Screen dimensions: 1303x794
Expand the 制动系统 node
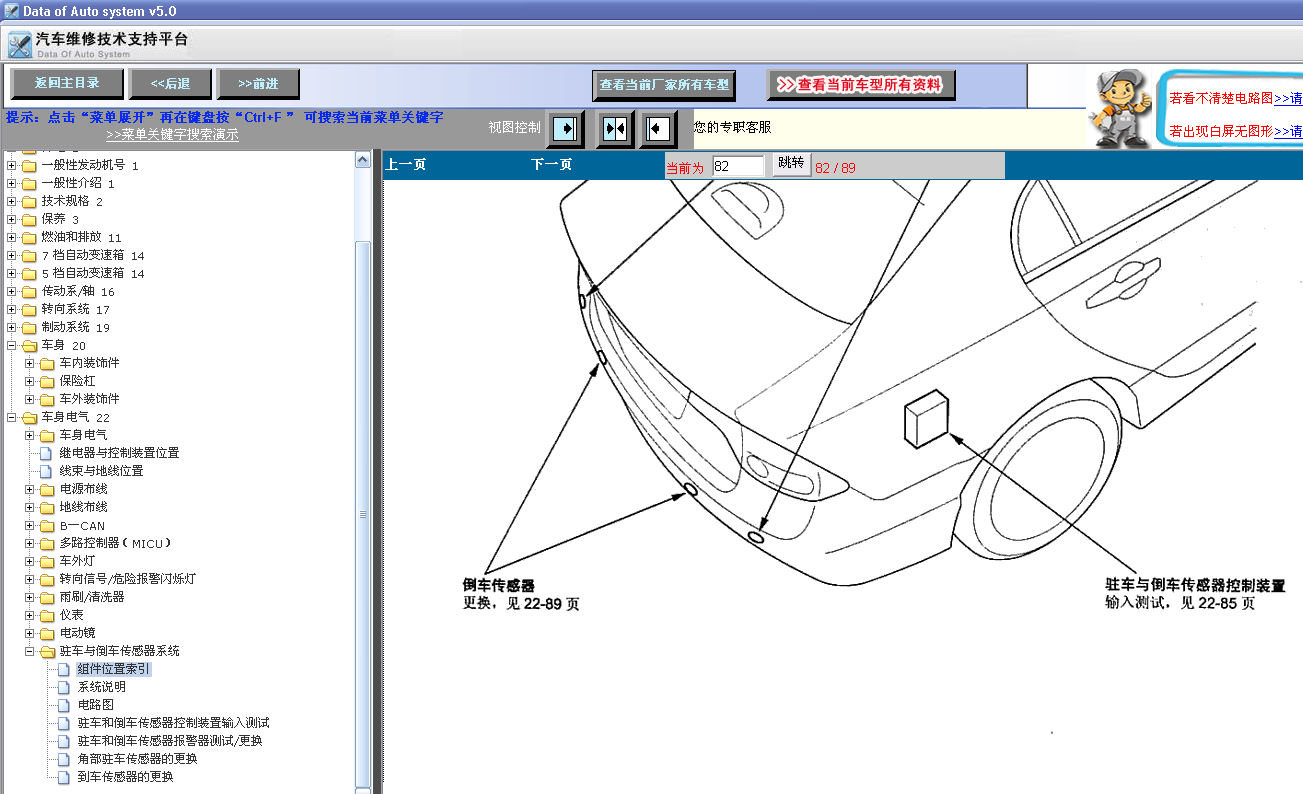point(12,327)
